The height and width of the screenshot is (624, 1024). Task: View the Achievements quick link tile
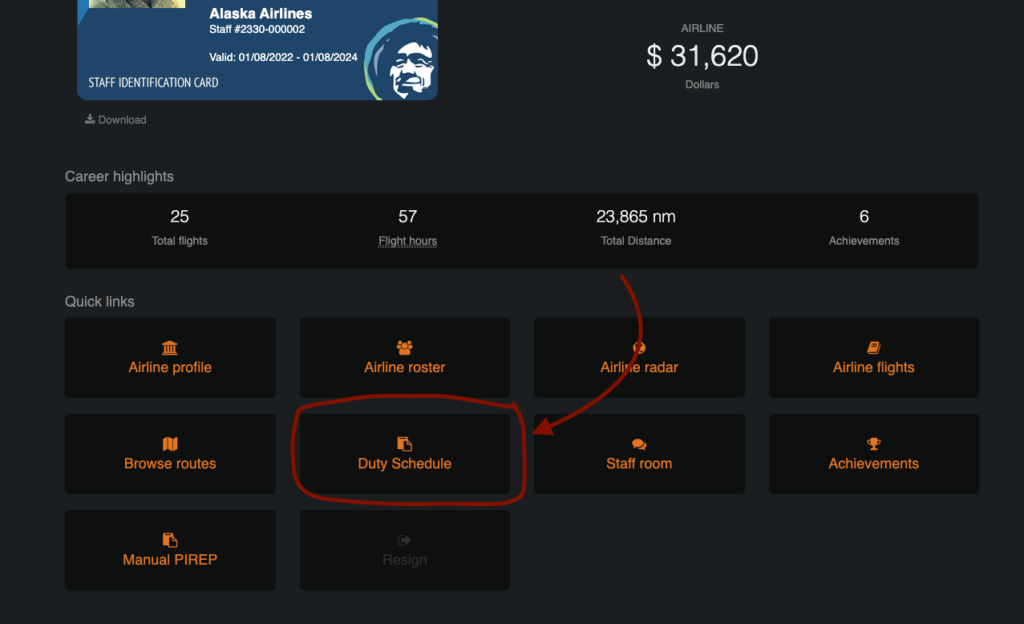pos(873,454)
